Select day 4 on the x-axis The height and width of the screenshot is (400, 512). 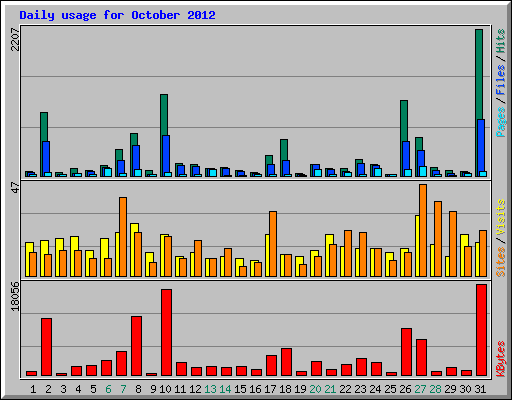click(x=78, y=389)
